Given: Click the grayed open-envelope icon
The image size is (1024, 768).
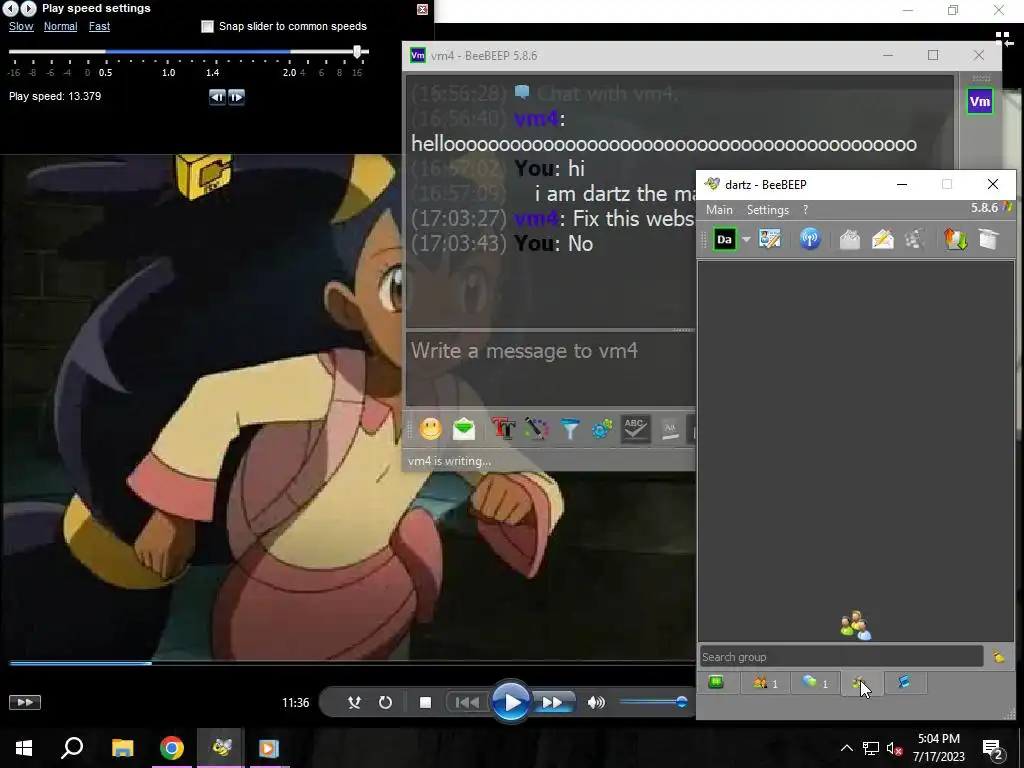Looking at the screenshot, I should [x=850, y=239].
